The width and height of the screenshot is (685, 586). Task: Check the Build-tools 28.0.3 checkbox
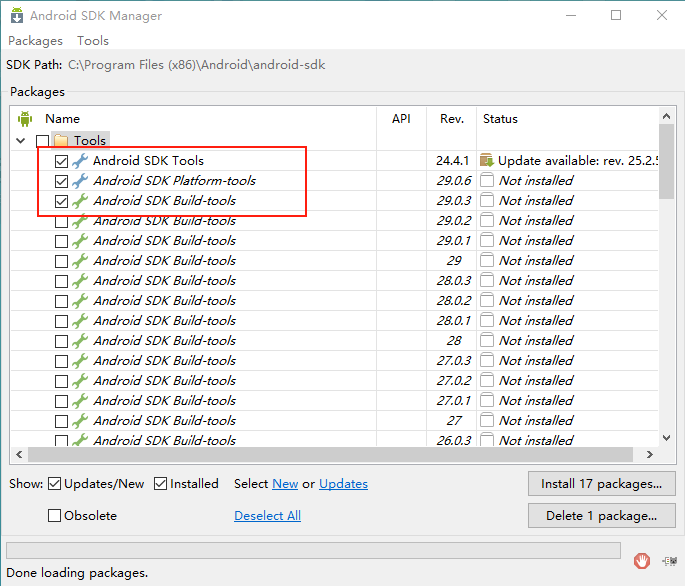click(x=62, y=281)
